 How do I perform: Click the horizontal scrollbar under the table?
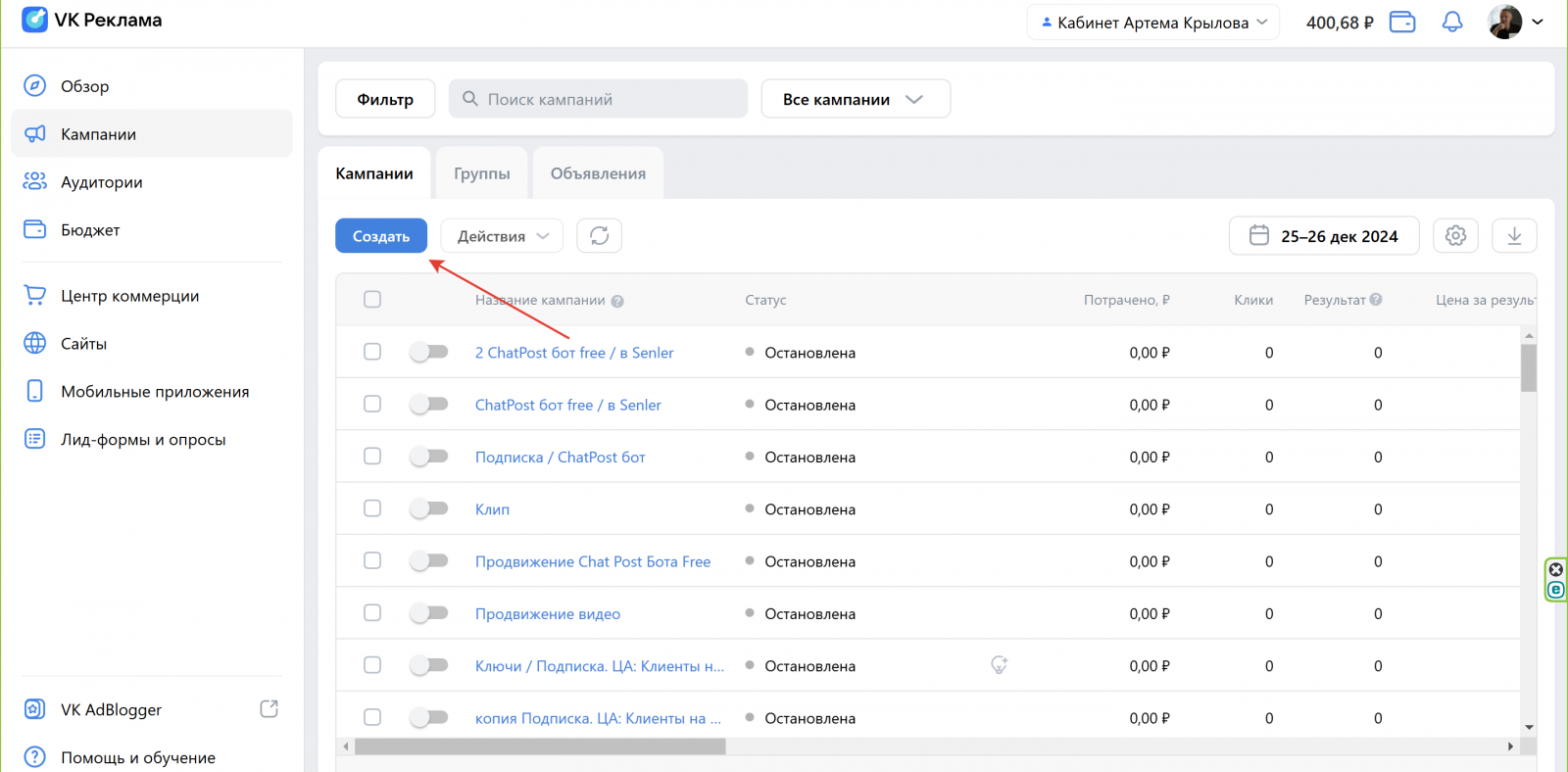tap(539, 747)
